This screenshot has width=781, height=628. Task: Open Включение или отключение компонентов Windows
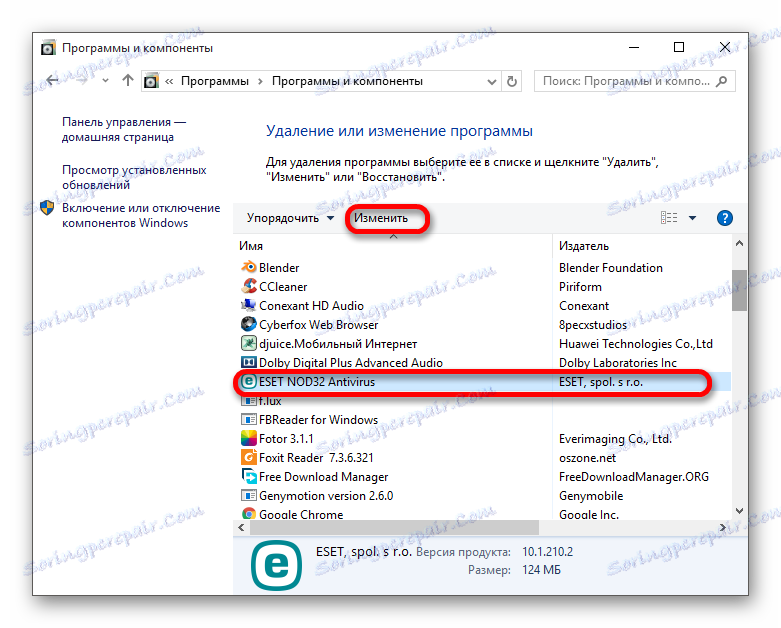point(141,215)
